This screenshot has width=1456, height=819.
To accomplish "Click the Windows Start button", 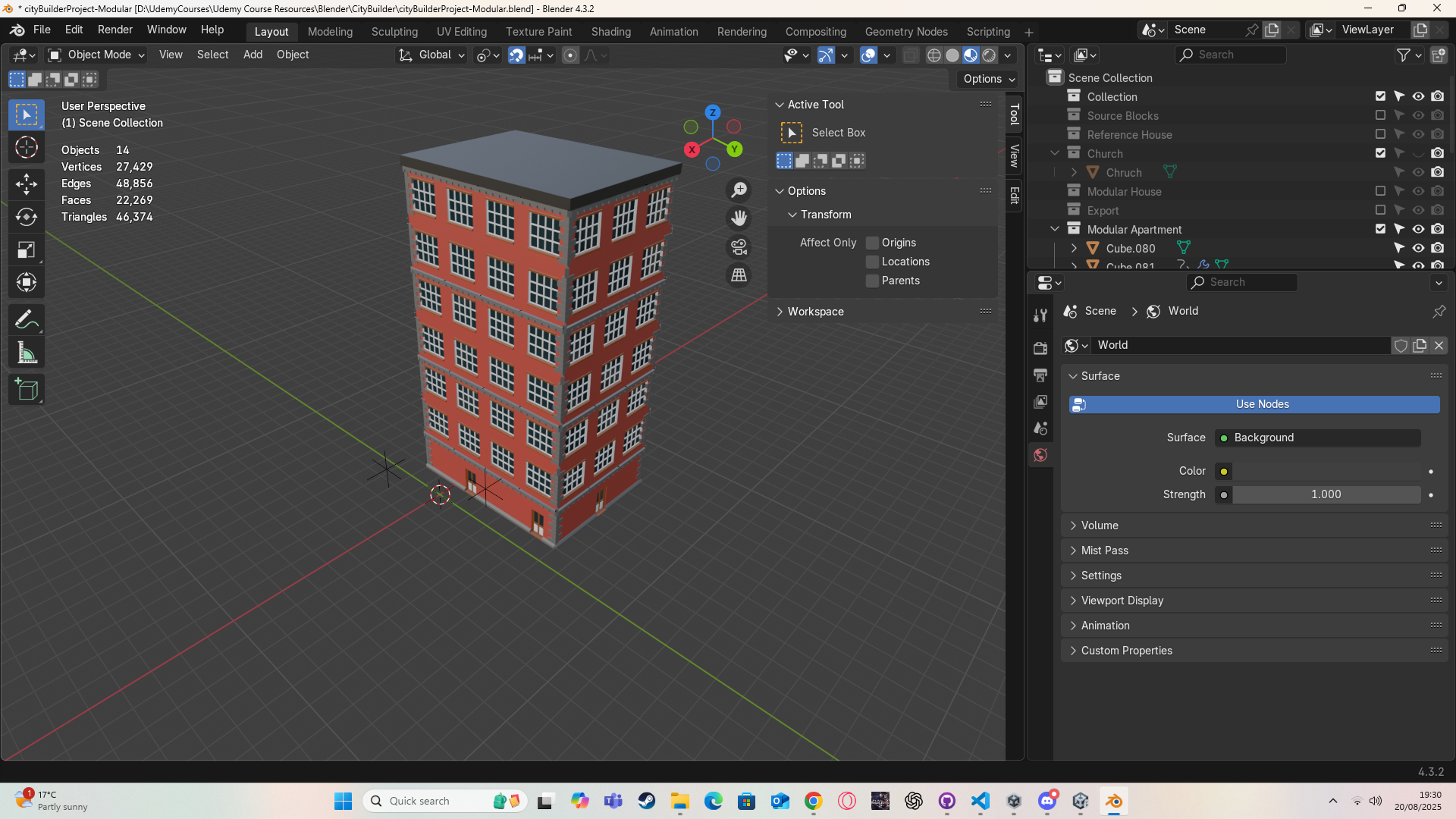I will [x=343, y=801].
